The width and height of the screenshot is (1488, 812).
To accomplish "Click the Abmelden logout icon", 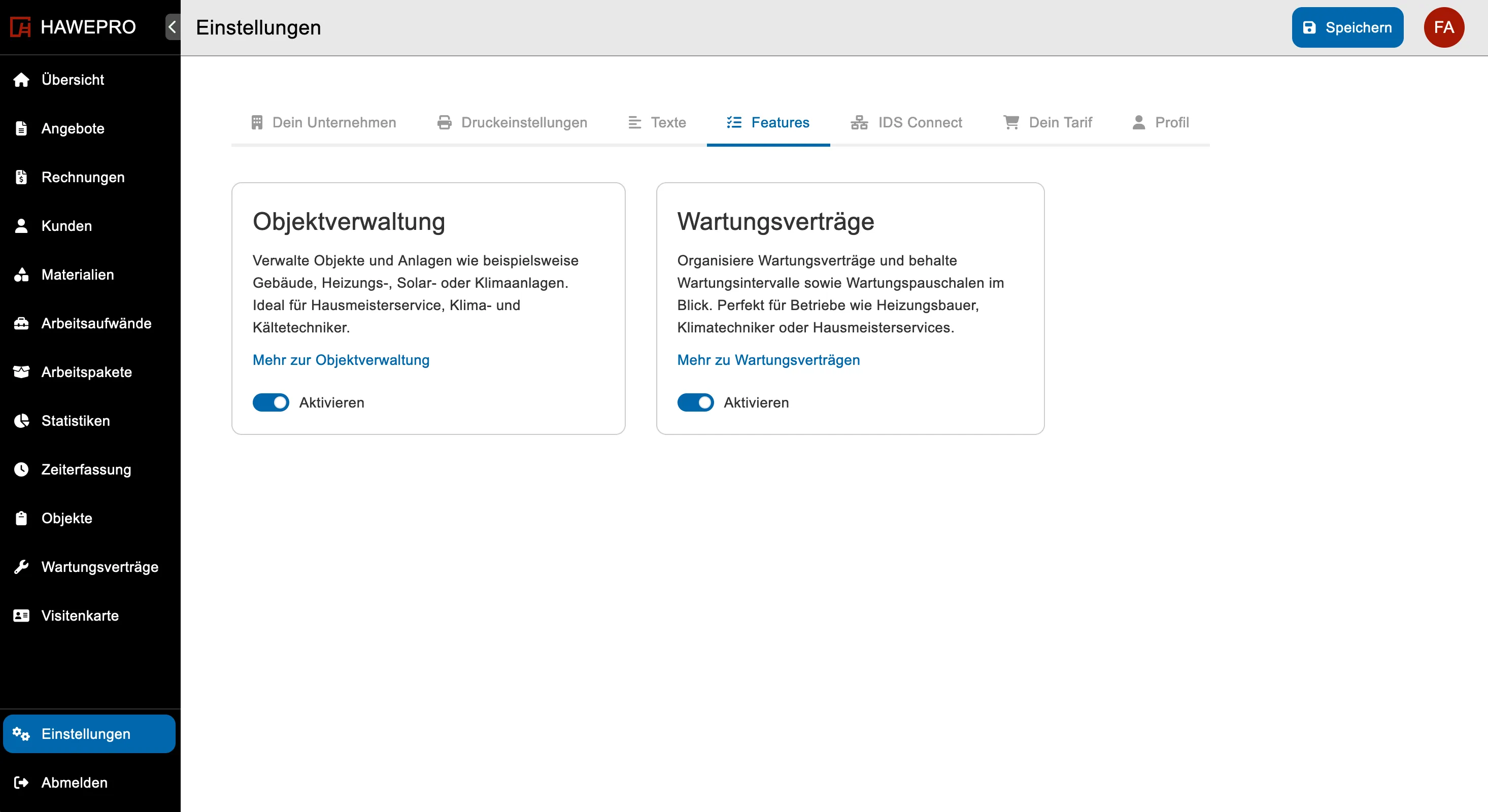I will coord(21,783).
